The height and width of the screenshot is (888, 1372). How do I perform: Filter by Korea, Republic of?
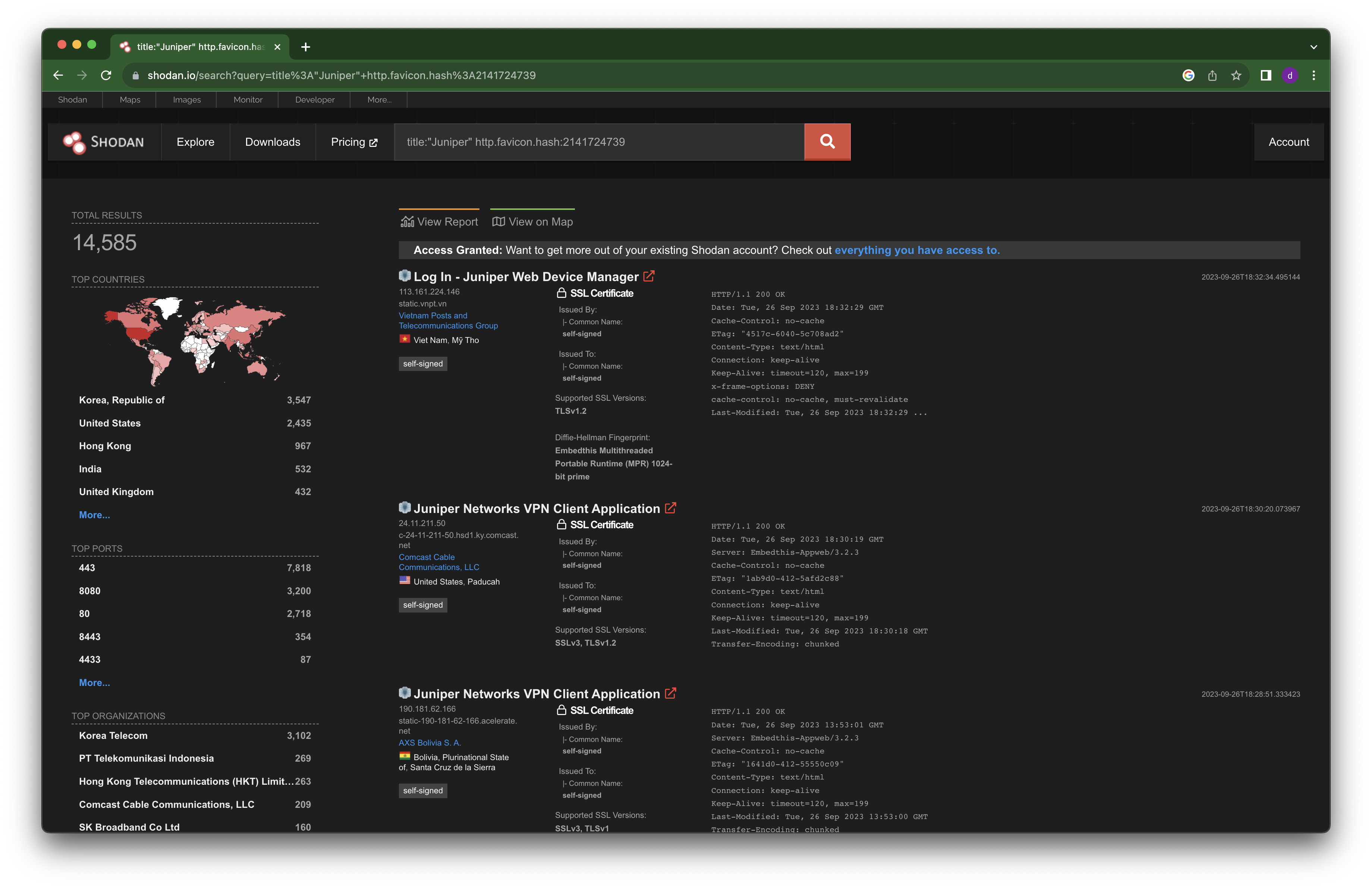[195, 400]
